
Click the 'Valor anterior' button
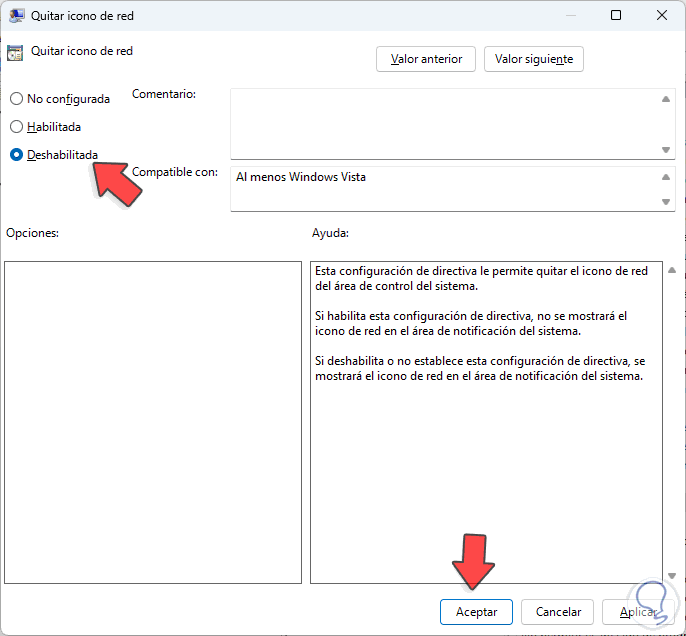[x=426, y=59]
